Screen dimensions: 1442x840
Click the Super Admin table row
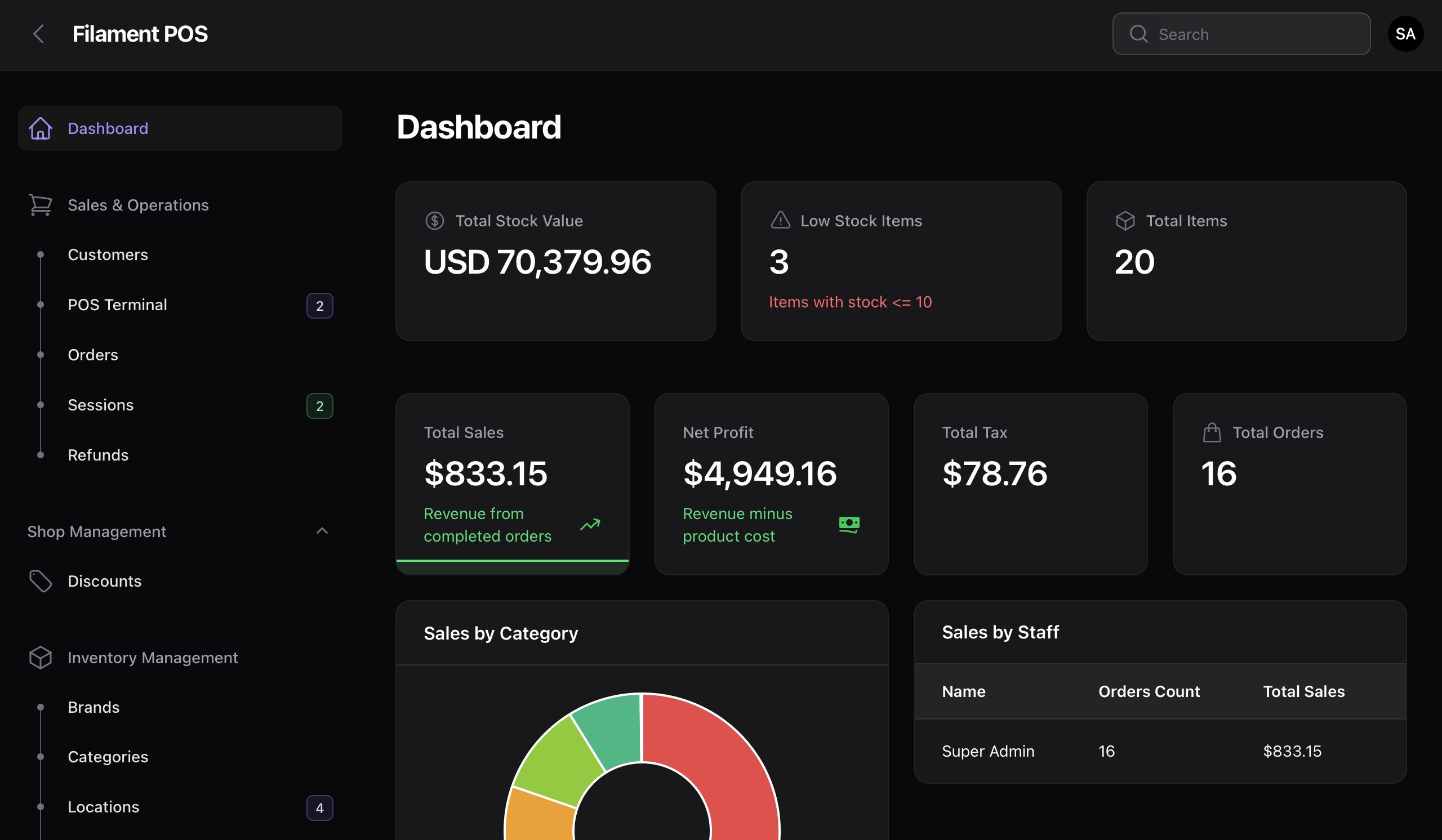point(1159,751)
